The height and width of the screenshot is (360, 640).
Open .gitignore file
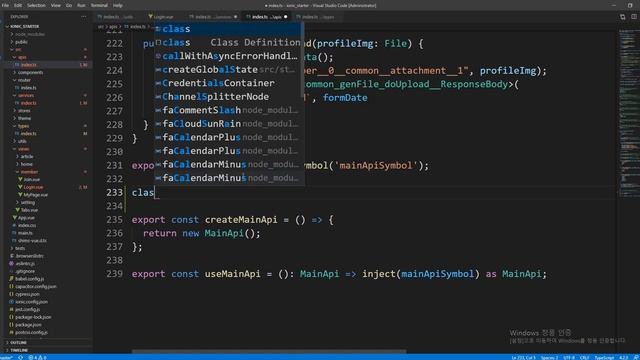[25, 271]
